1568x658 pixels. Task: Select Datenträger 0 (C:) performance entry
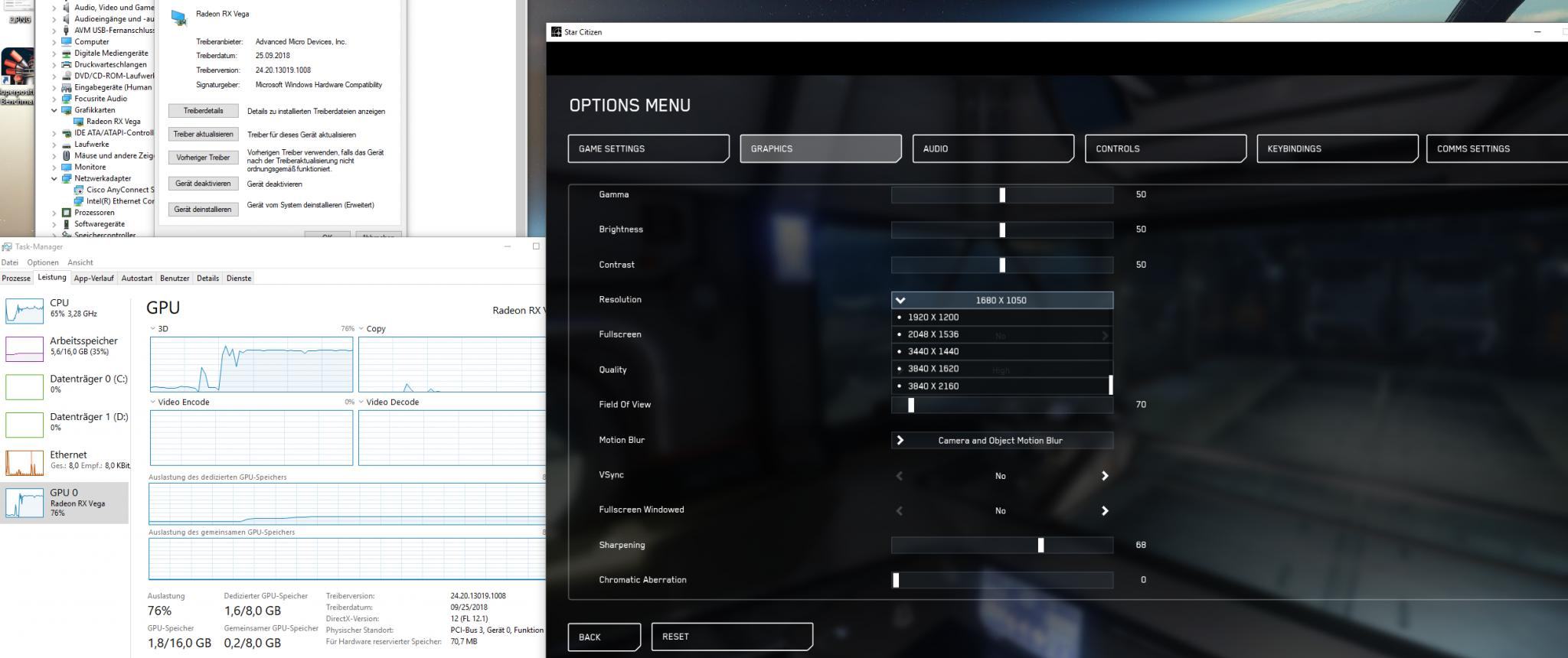65,386
